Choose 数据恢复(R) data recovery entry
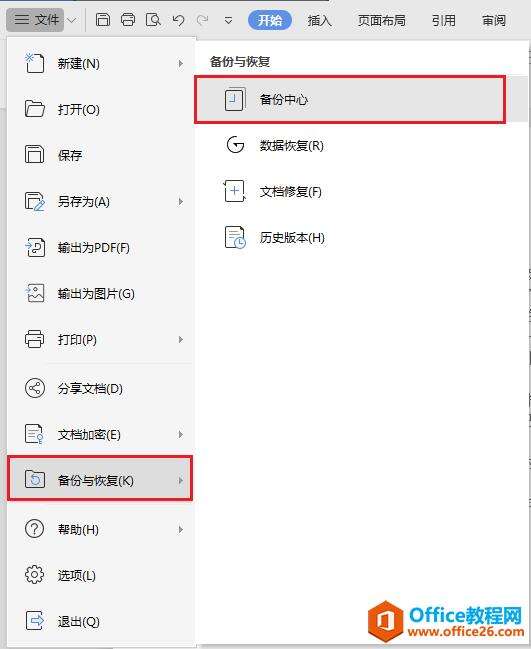The image size is (531, 649). 274,145
